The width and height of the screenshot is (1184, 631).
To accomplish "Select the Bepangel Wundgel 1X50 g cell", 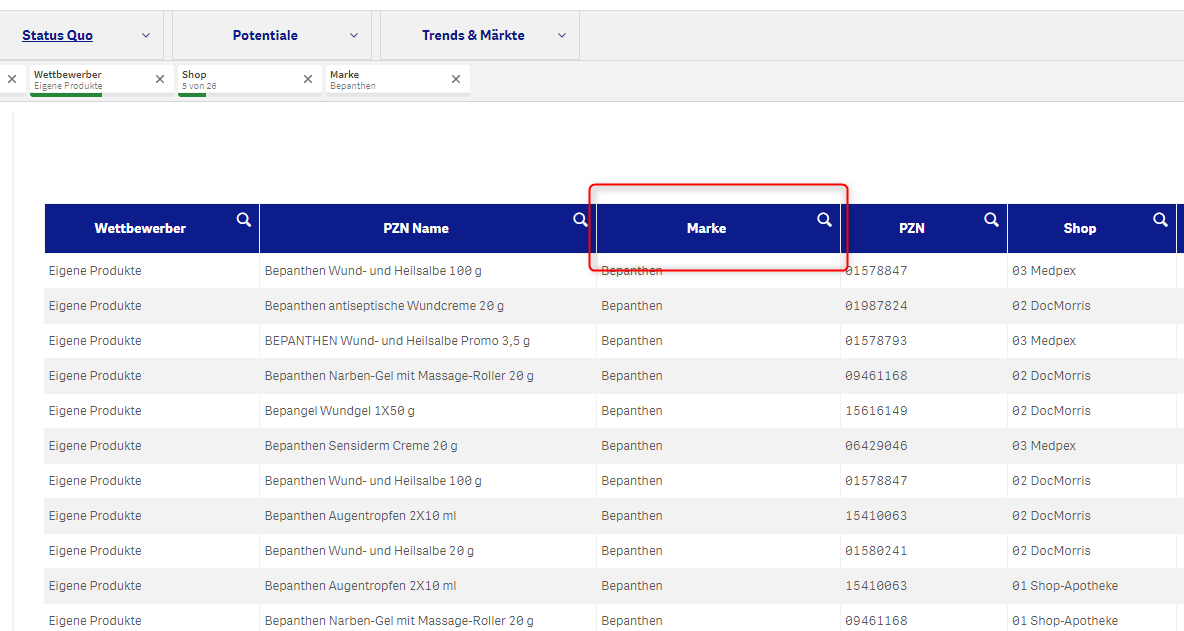I will click(x=339, y=411).
